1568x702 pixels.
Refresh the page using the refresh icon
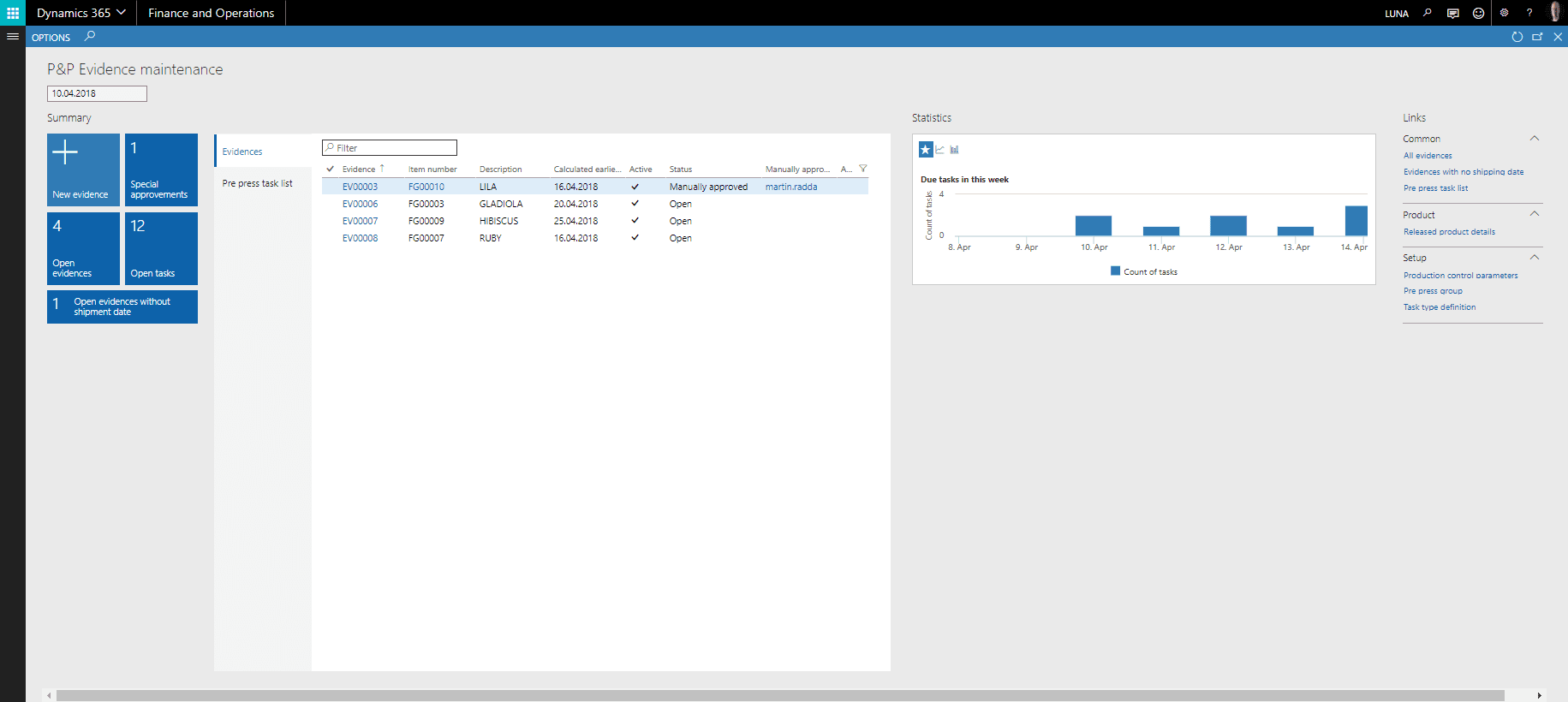(1517, 37)
